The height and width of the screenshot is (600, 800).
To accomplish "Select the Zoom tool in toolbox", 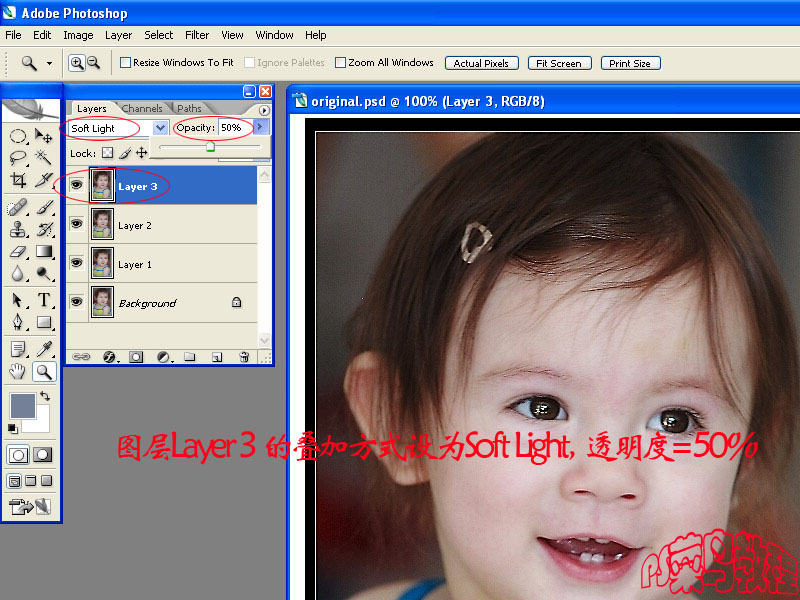I will 44,371.
